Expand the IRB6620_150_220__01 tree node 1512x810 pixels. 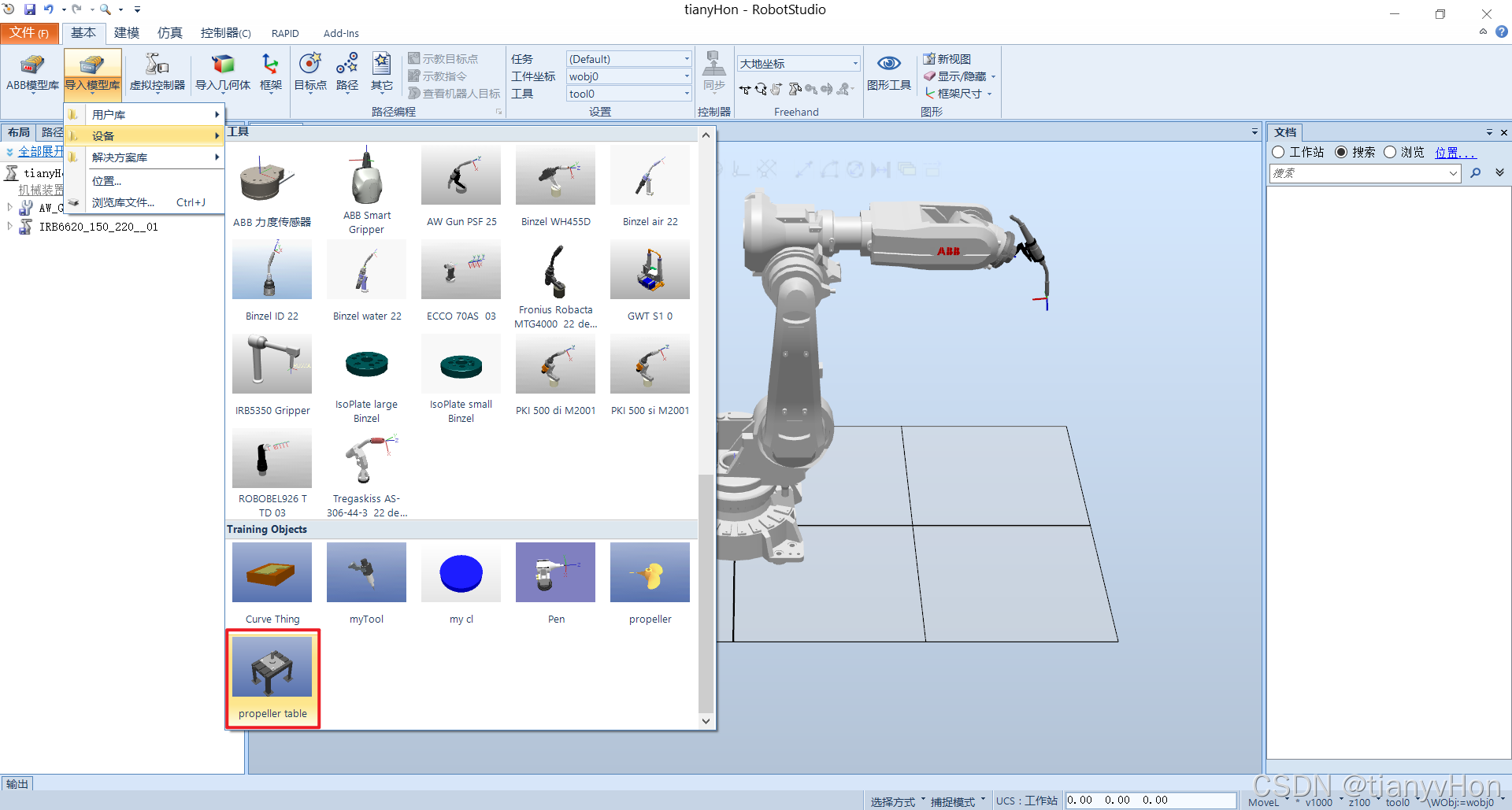tap(9, 226)
